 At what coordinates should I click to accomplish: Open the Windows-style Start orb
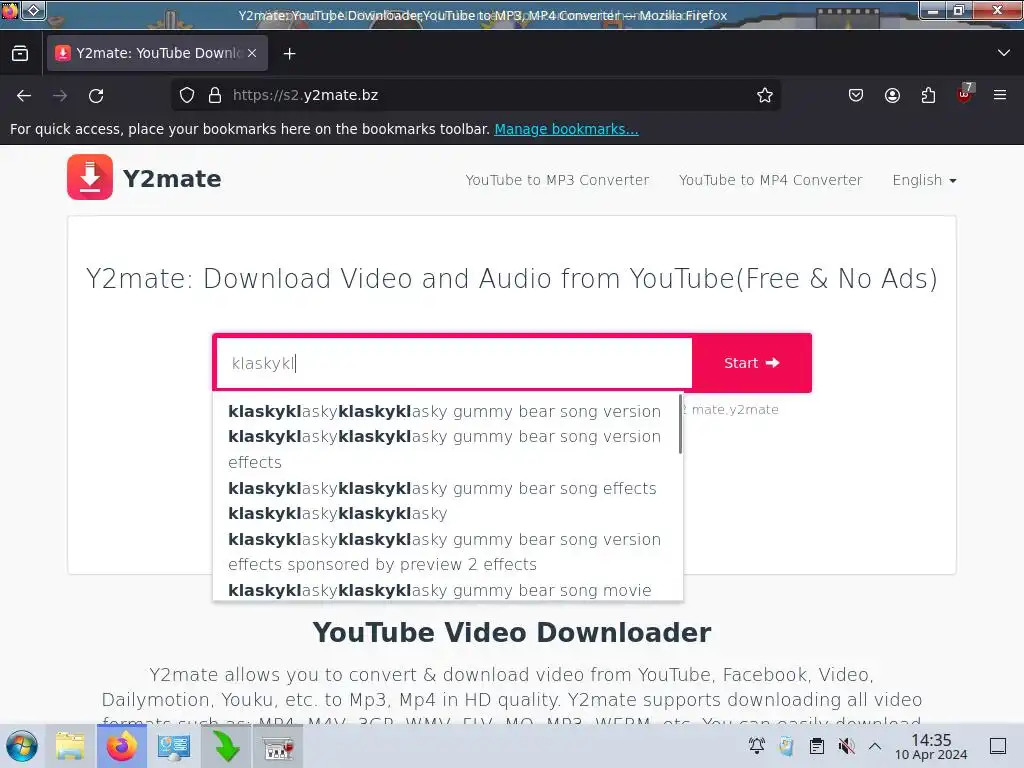[22, 746]
